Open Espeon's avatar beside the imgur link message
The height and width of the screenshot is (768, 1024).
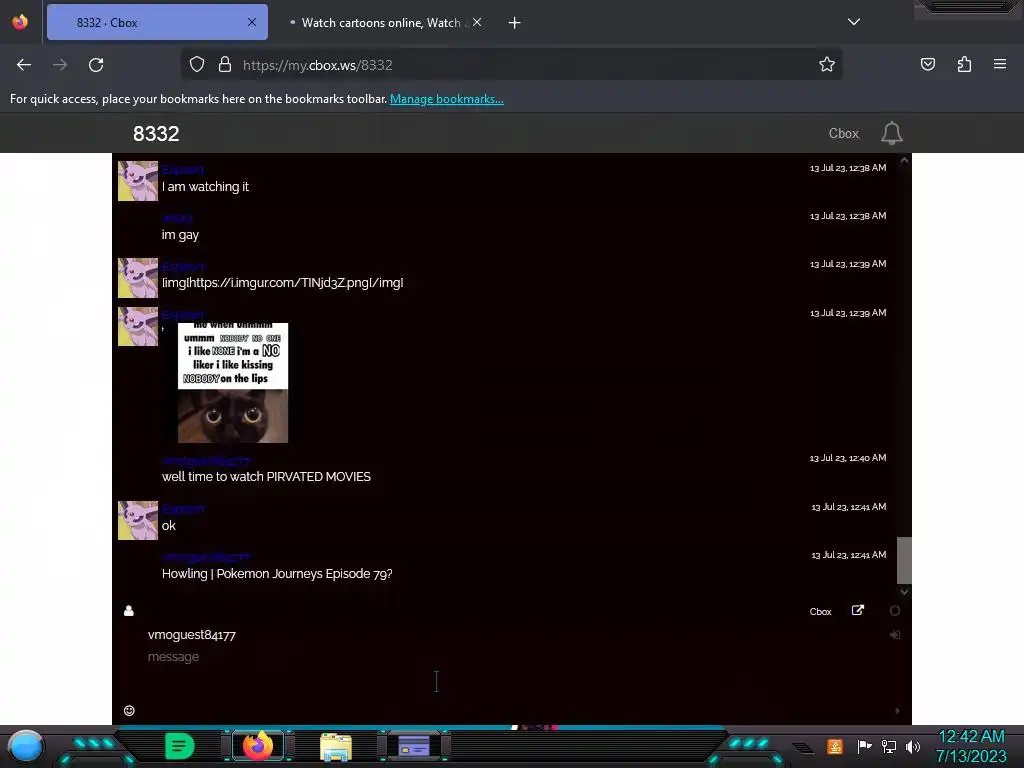point(138,278)
